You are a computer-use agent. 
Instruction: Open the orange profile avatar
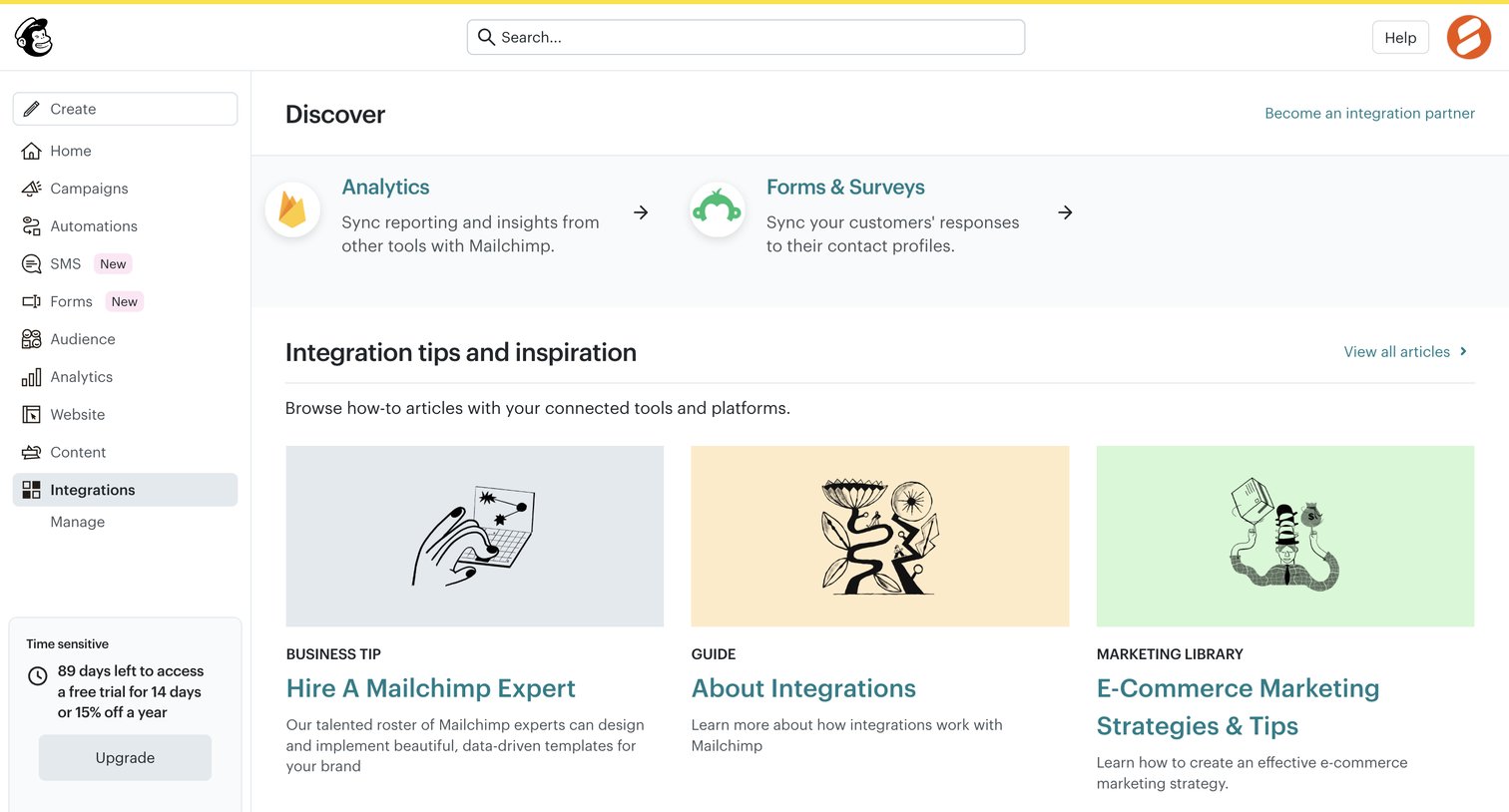(1469, 37)
